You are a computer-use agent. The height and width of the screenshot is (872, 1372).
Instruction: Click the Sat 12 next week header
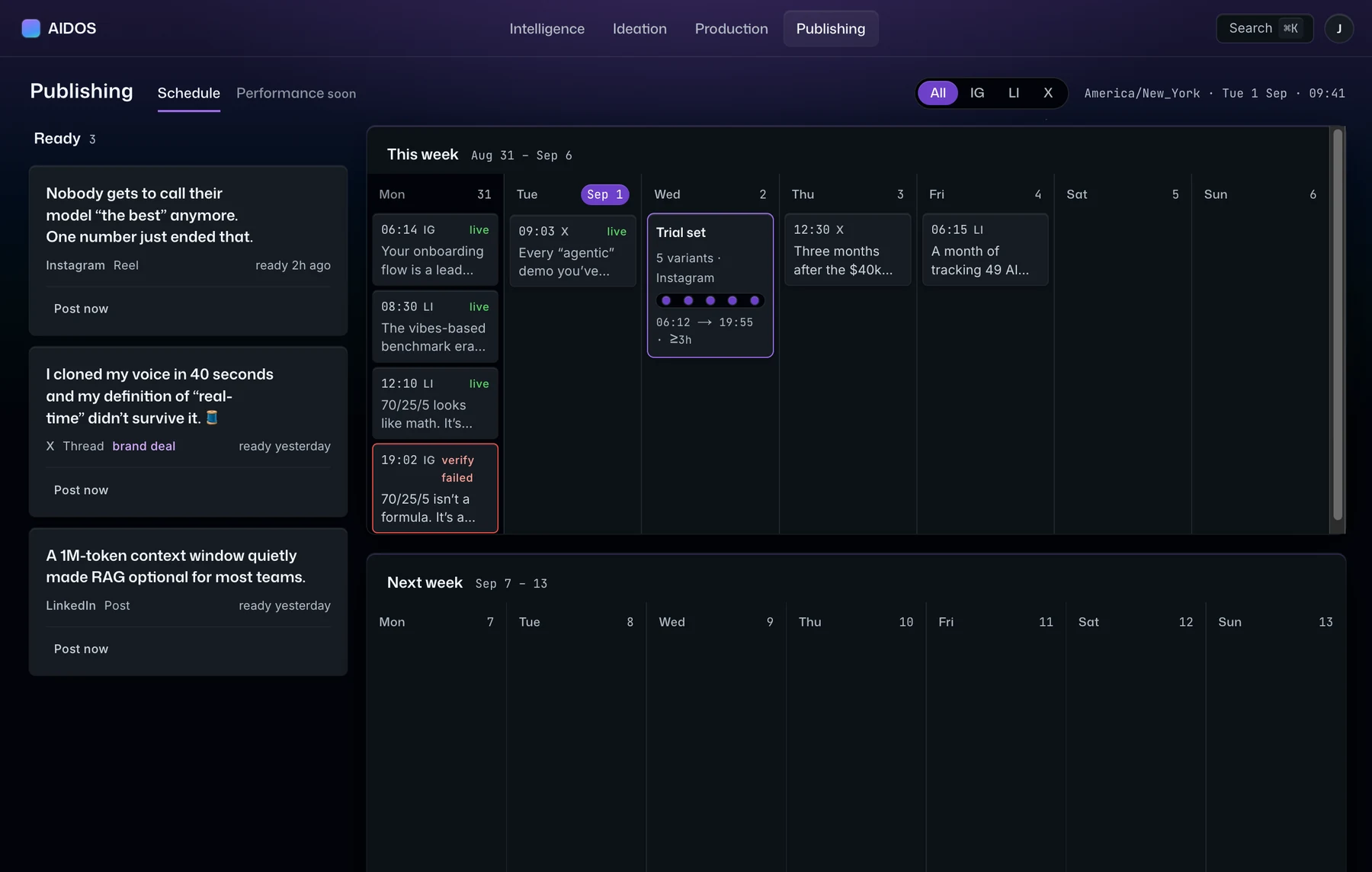pos(1135,622)
